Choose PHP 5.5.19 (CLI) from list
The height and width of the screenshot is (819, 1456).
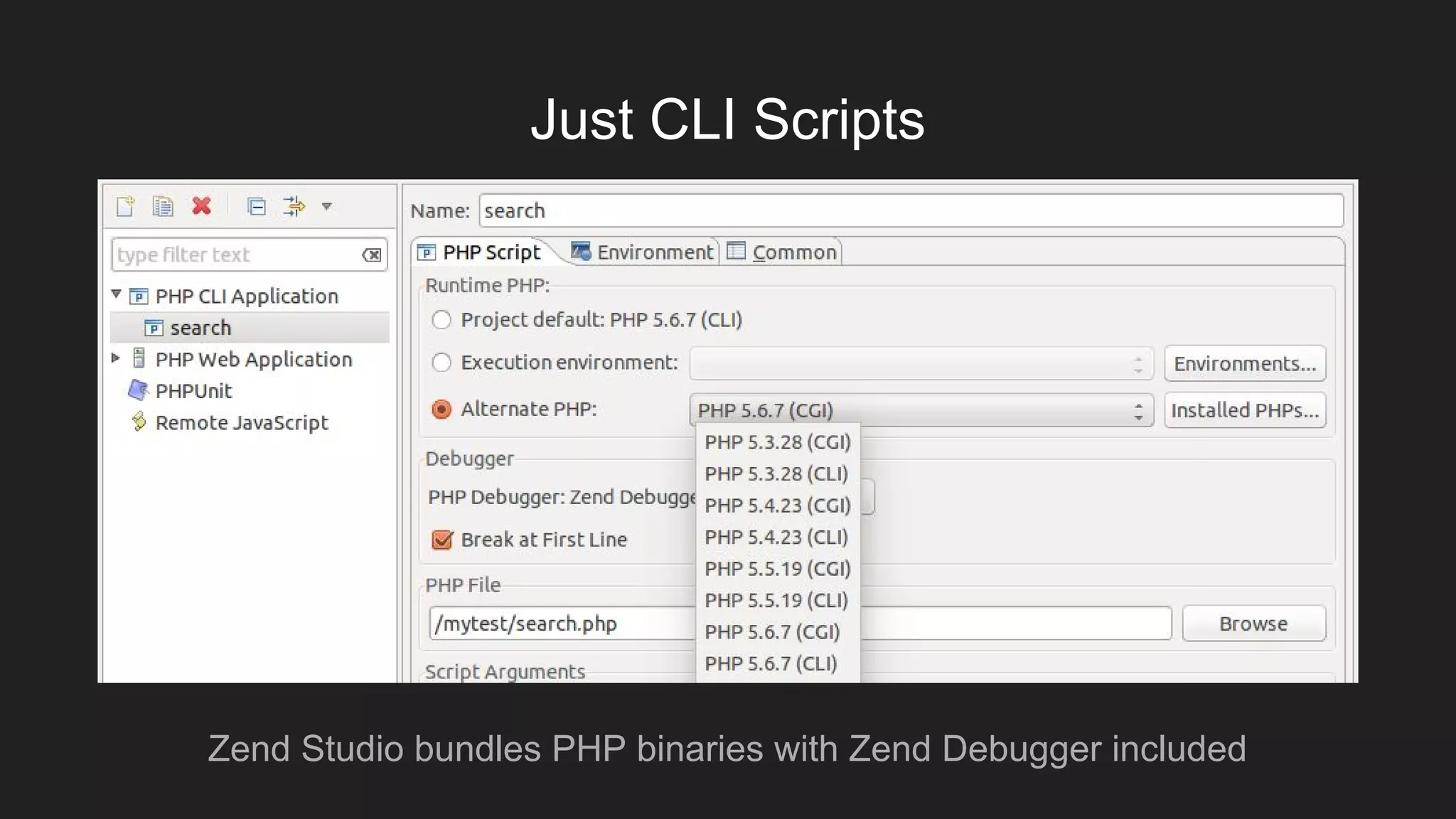click(x=778, y=601)
